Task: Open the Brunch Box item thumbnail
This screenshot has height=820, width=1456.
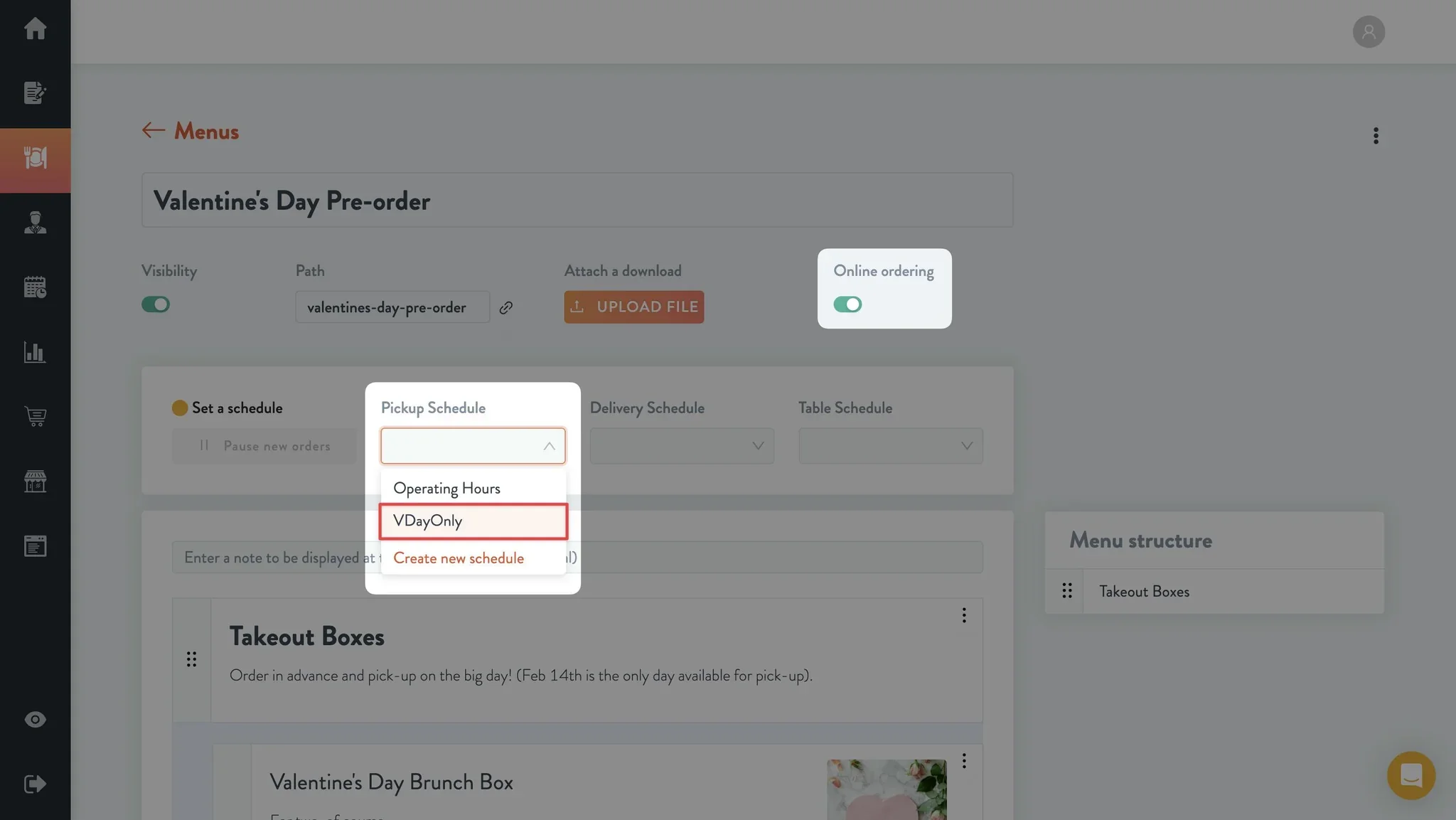Action: click(887, 789)
